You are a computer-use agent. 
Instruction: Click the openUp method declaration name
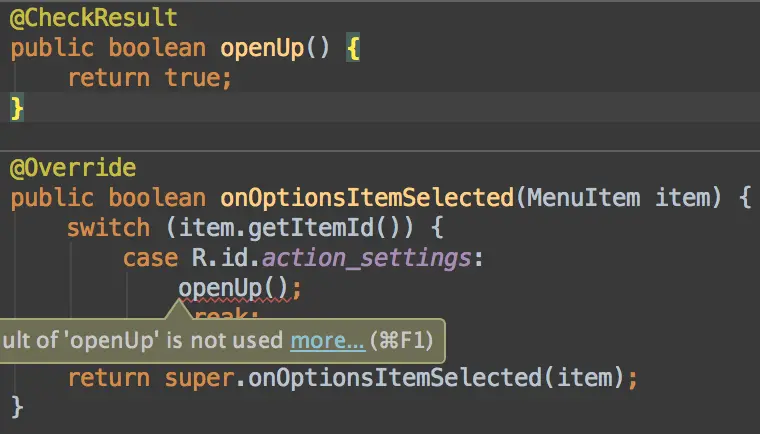tap(262, 48)
